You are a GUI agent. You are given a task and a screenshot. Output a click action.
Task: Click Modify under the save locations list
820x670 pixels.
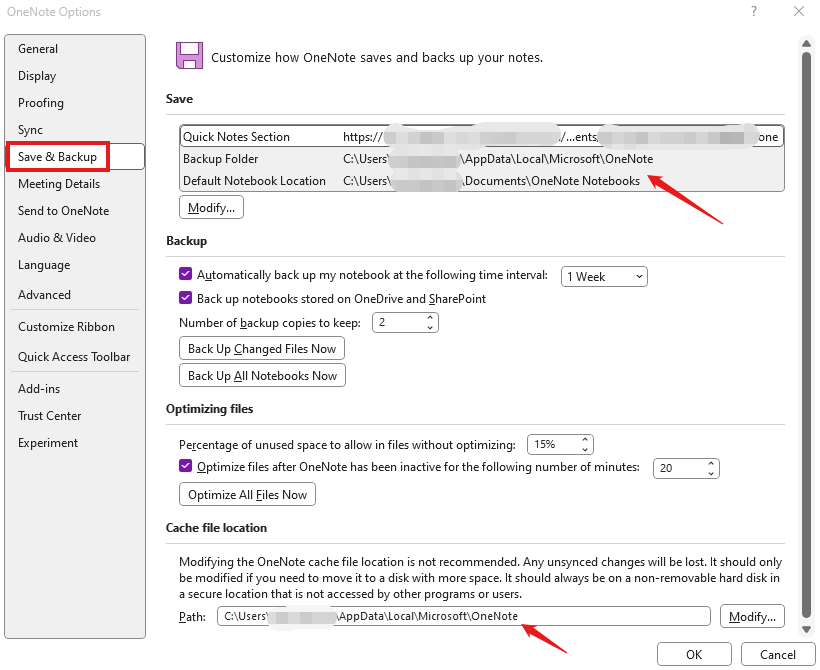tap(210, 207)
